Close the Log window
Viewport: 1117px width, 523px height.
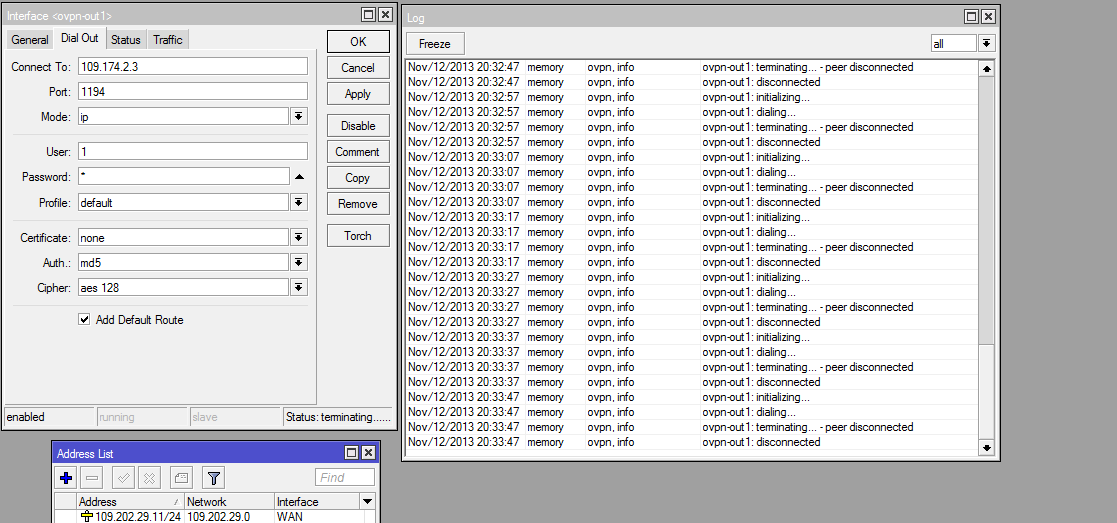(x=988, y=16)
